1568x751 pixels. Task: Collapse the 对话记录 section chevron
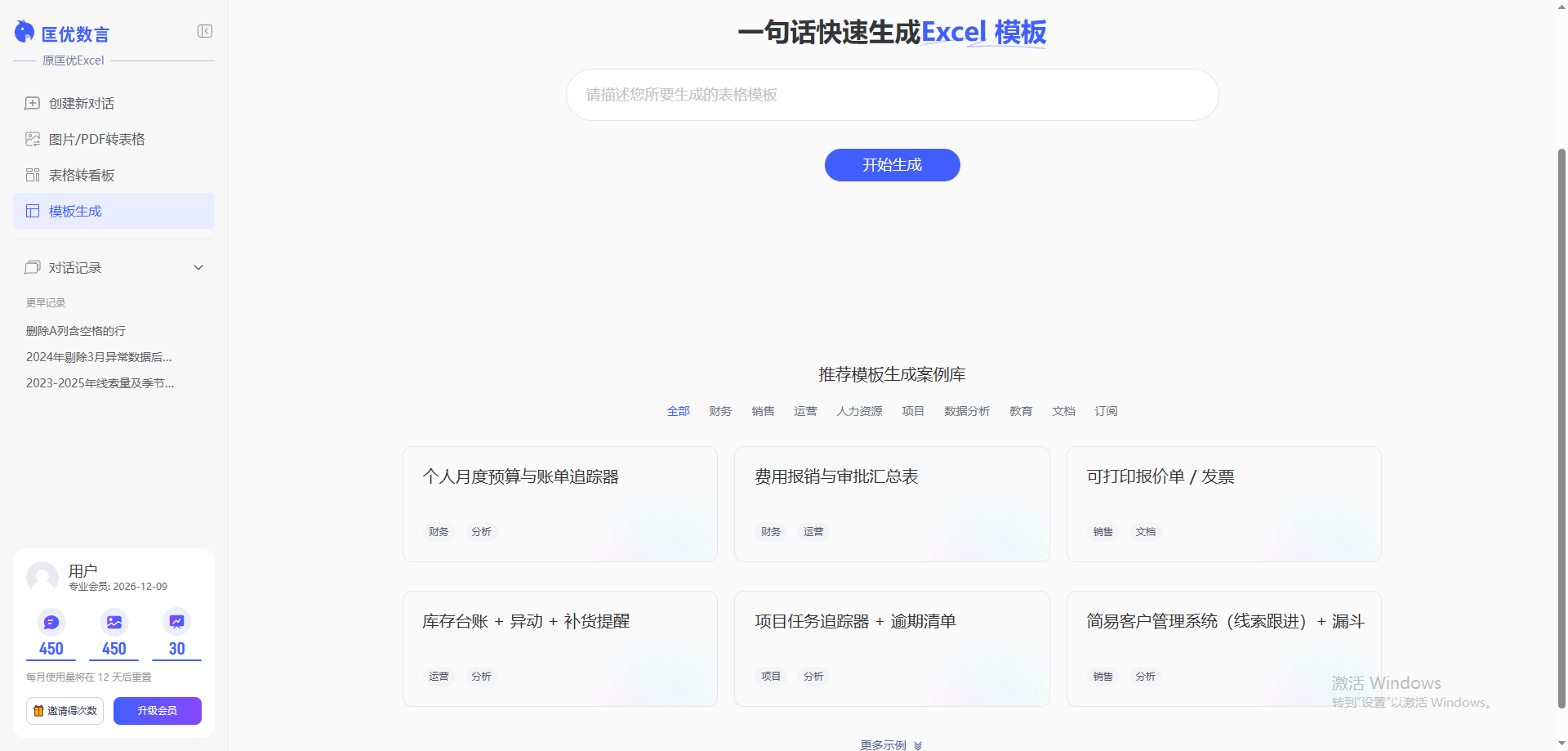pos(198,267)
